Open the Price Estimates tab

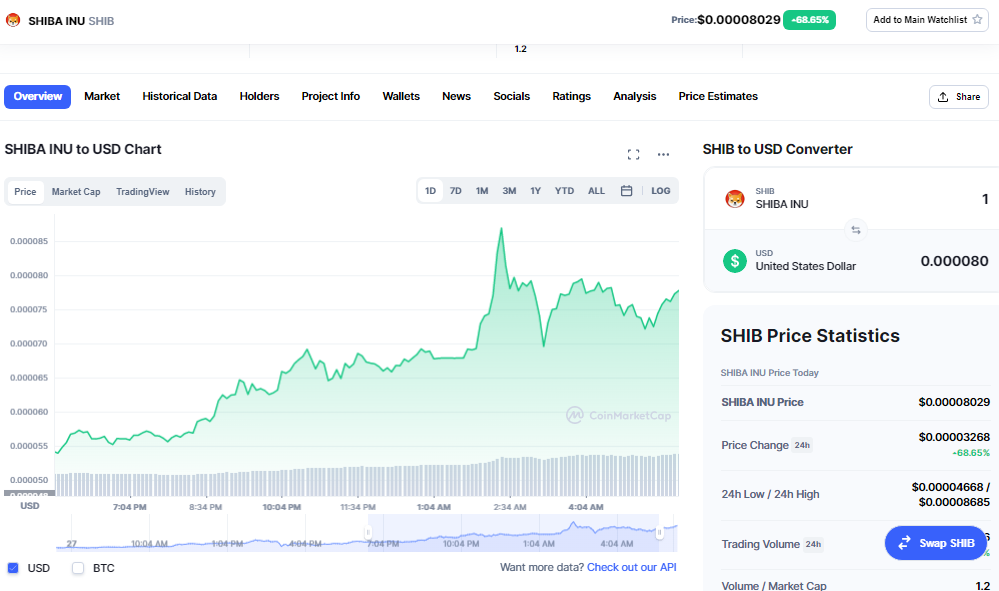click(718, 96)
